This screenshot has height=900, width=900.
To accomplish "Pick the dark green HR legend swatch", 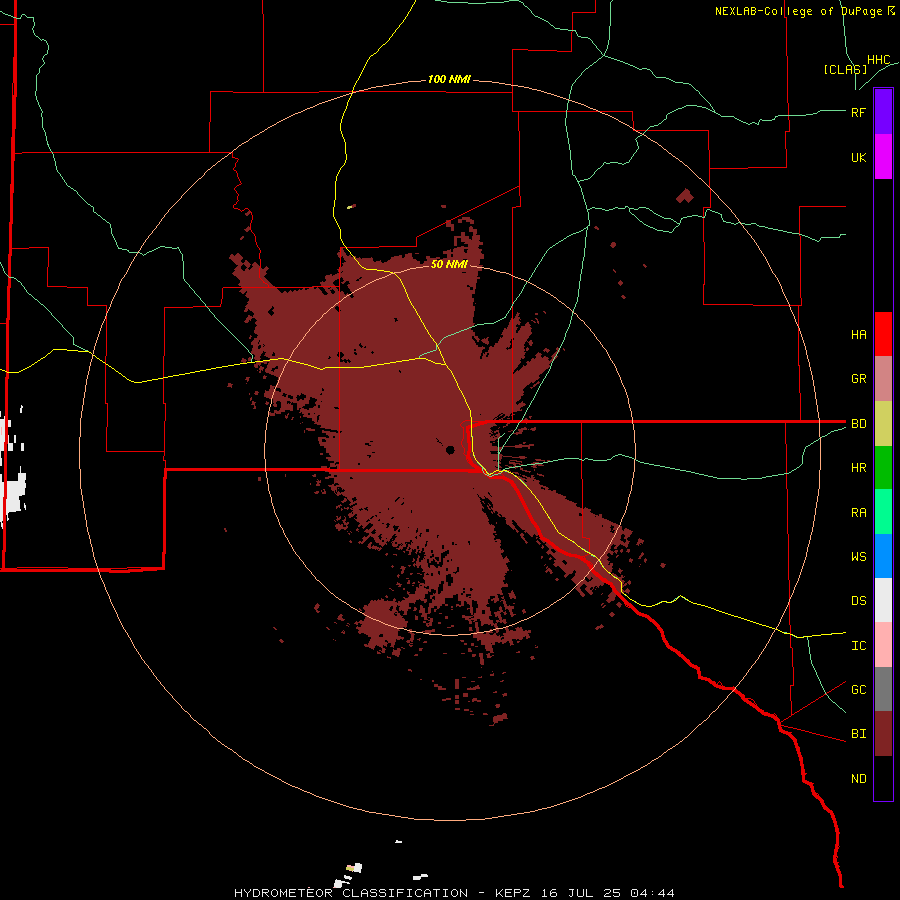I will tap(883, 468).
